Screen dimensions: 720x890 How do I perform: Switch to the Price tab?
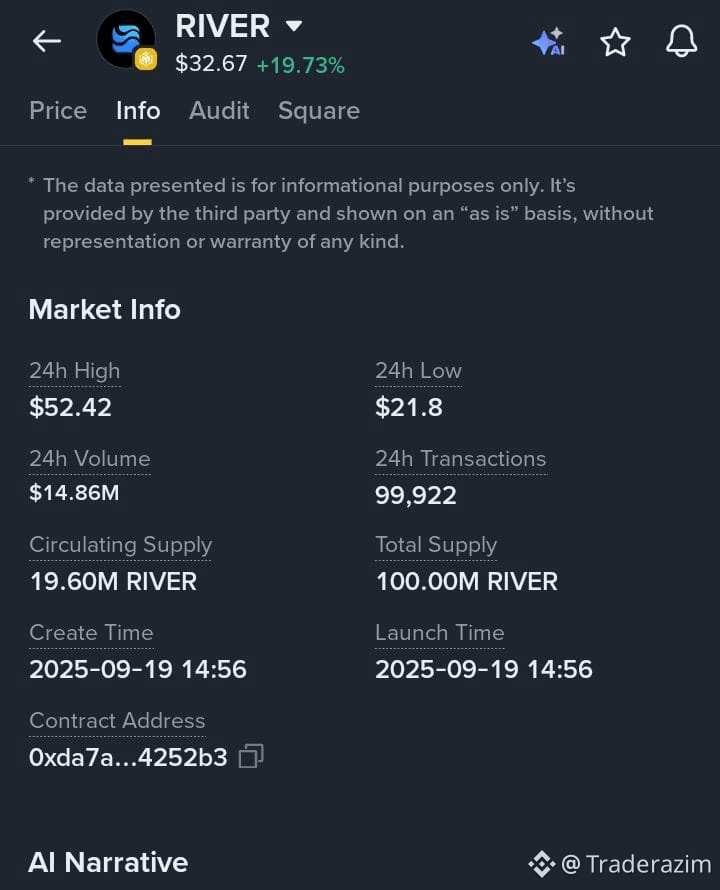coord(58,110)
